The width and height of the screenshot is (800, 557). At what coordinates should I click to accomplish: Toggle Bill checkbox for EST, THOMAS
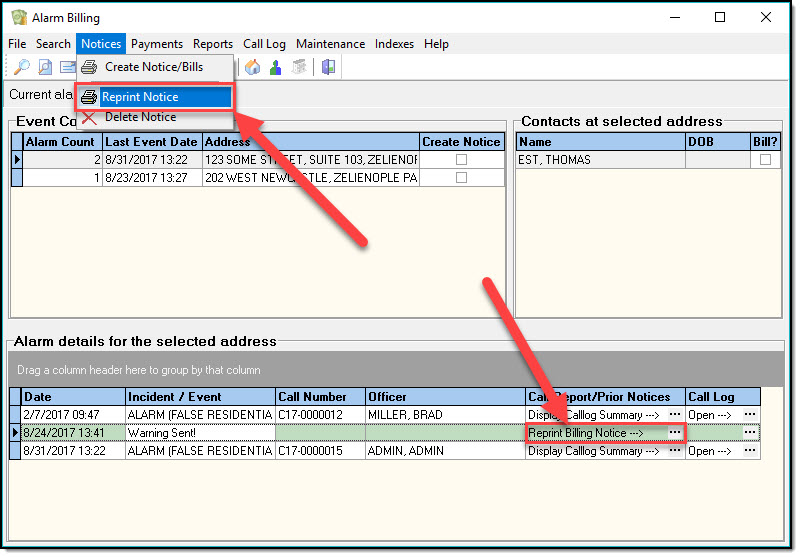pyautogui.click(x=765, y=160)
